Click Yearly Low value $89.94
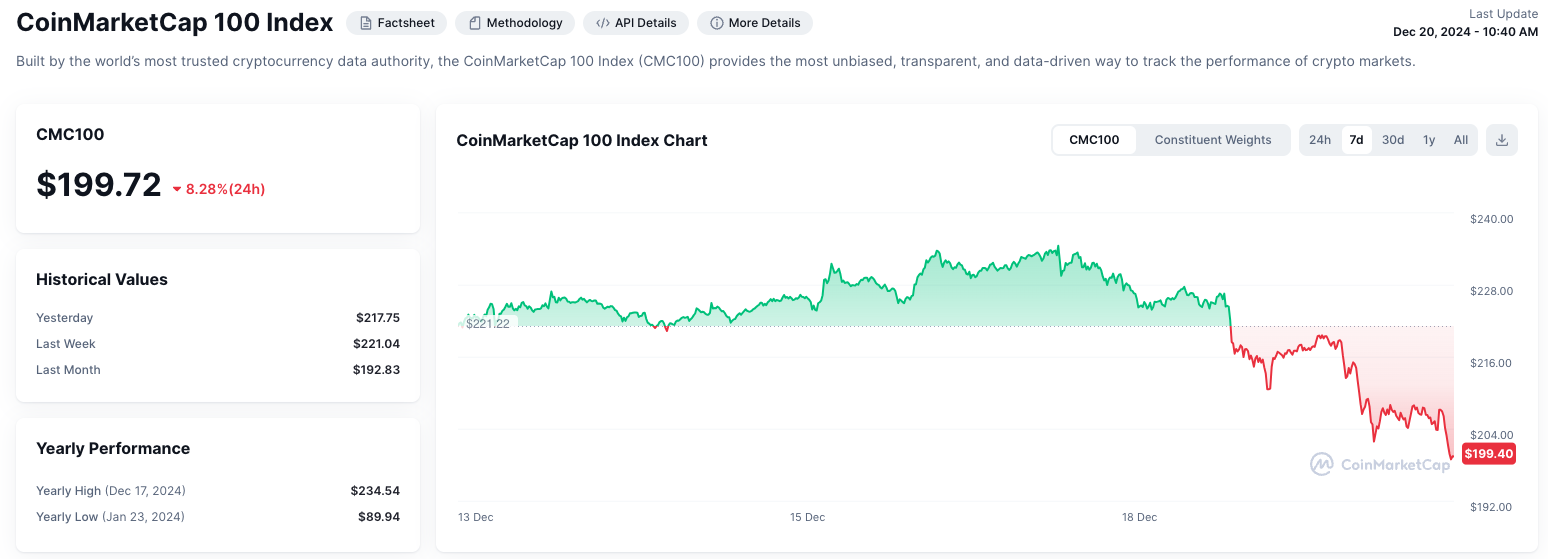The image size is (1548, 559). (x=379, y=517)
